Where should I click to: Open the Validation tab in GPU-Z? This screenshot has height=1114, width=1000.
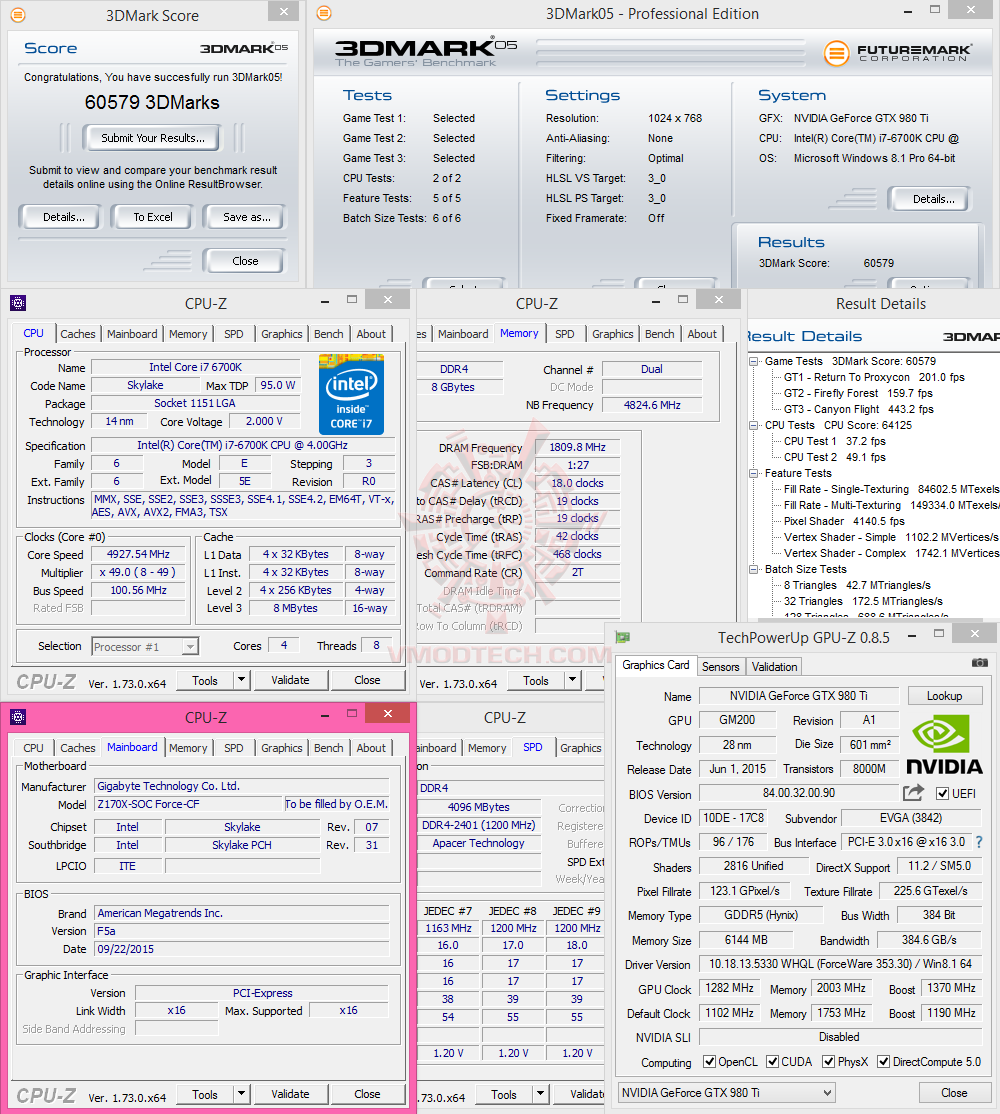[x=774, y=666]
